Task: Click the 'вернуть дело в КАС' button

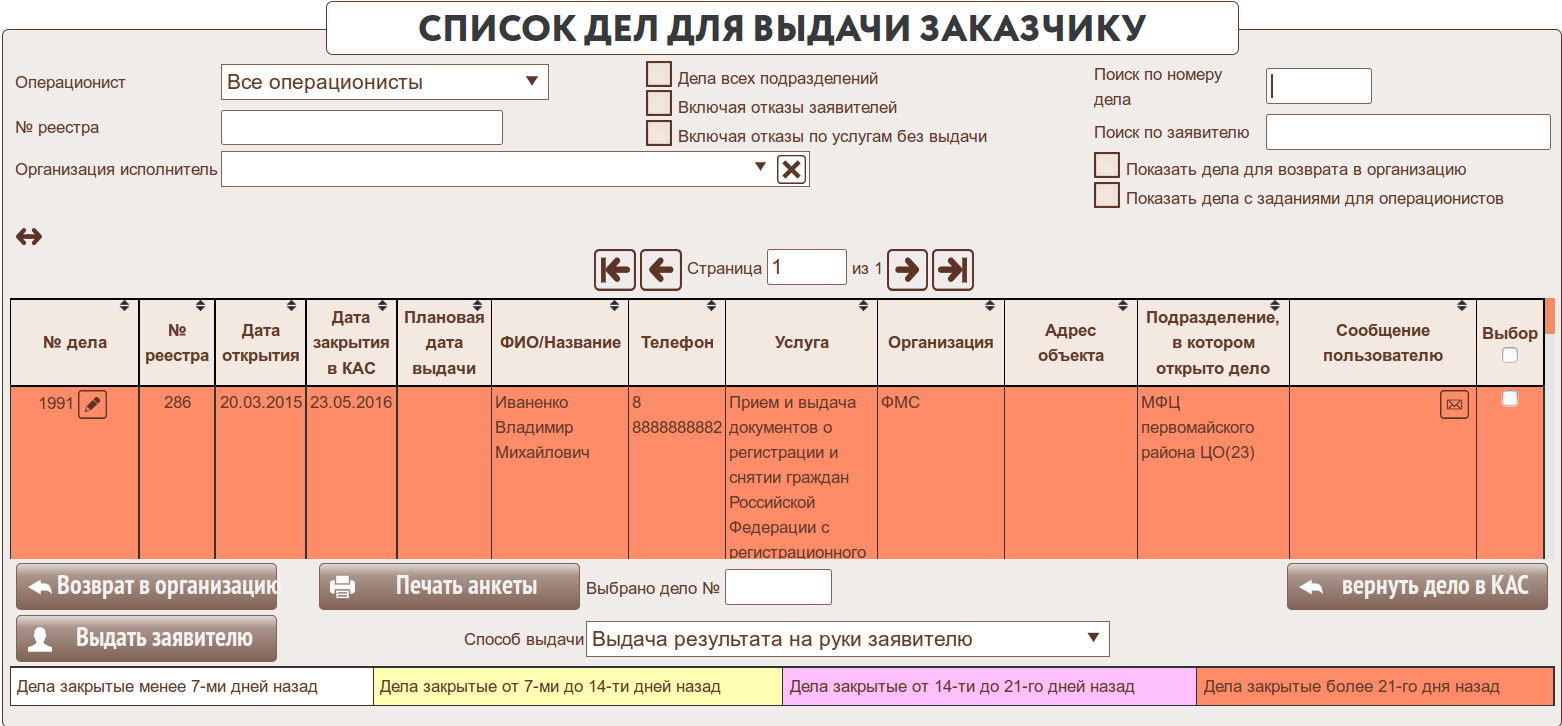Action: tap(1416, 586)
